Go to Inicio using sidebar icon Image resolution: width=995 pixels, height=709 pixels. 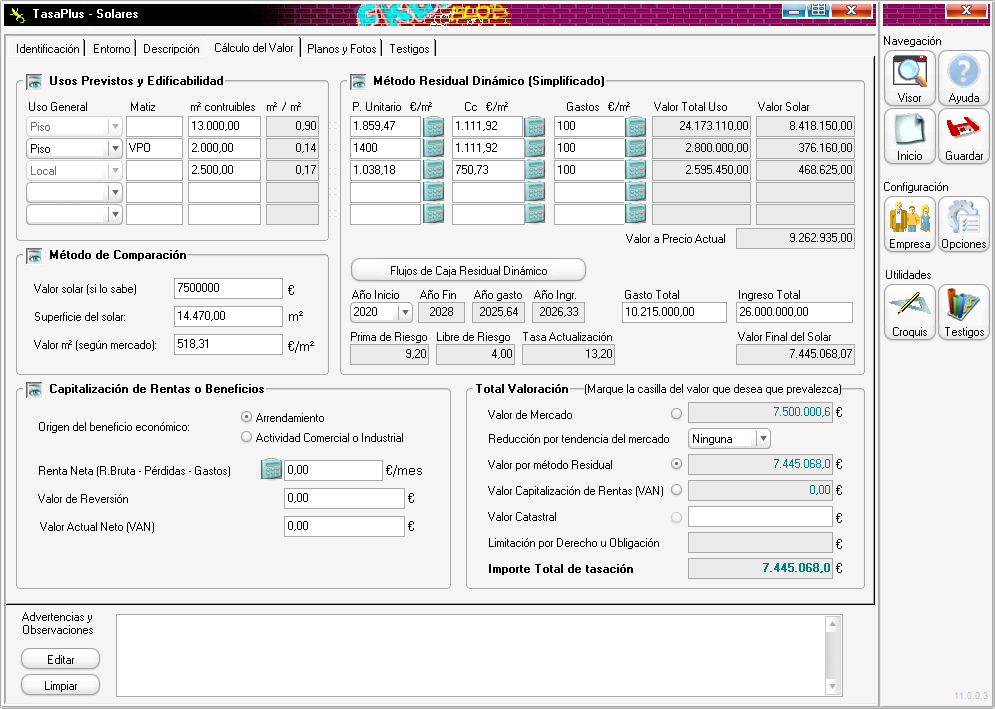pyautogui.click(x=909, y=136)
